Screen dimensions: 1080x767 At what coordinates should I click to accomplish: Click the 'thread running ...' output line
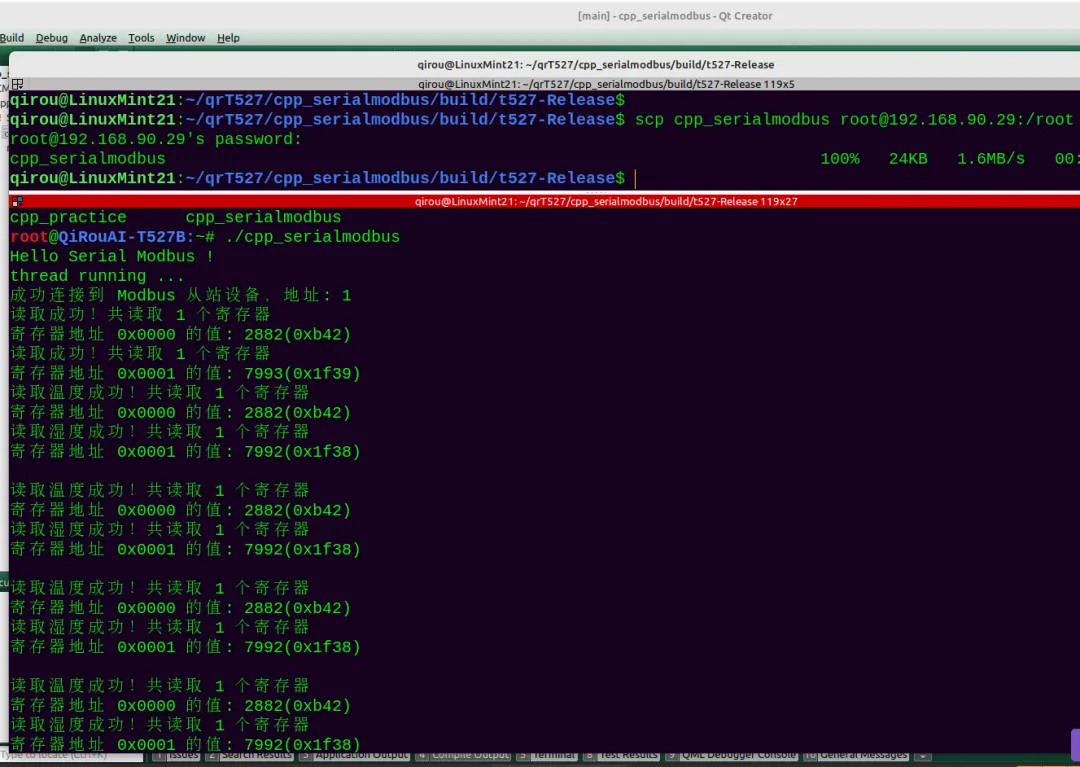point(97,276)
